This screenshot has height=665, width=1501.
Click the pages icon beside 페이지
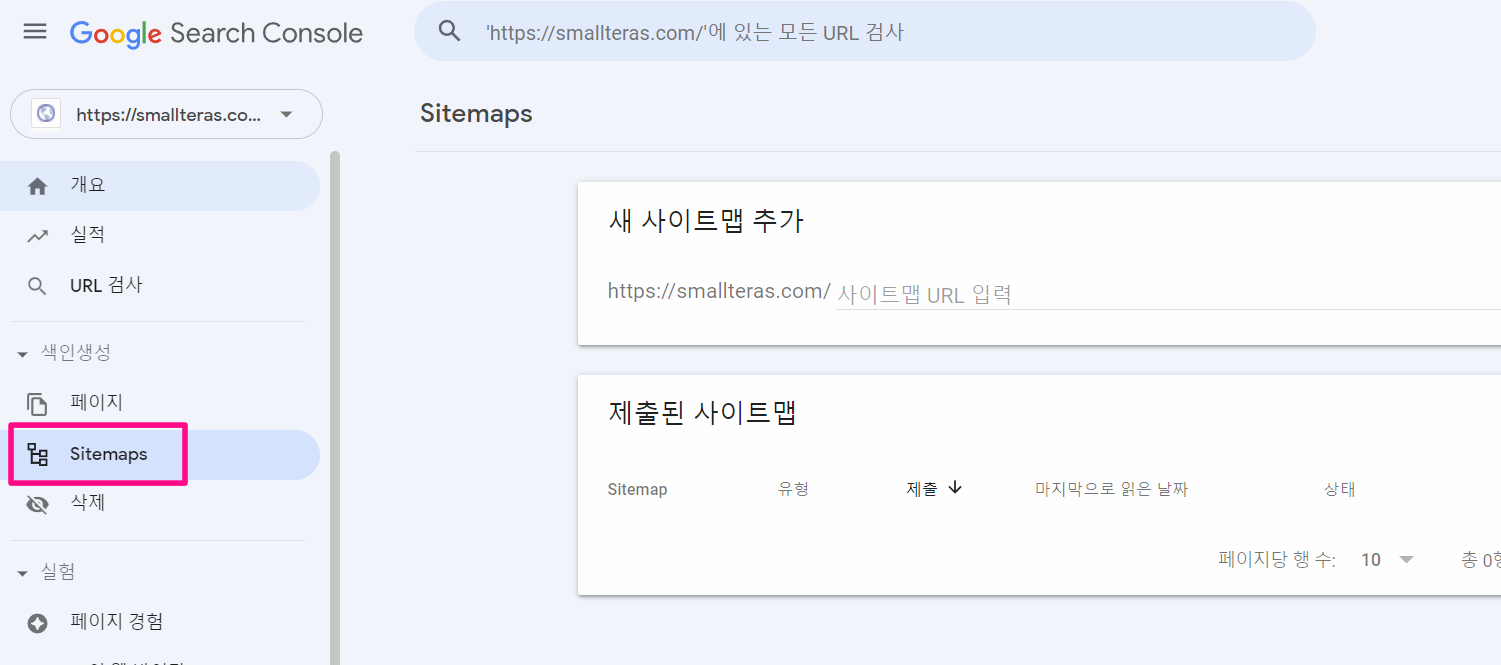coord(38,404)
